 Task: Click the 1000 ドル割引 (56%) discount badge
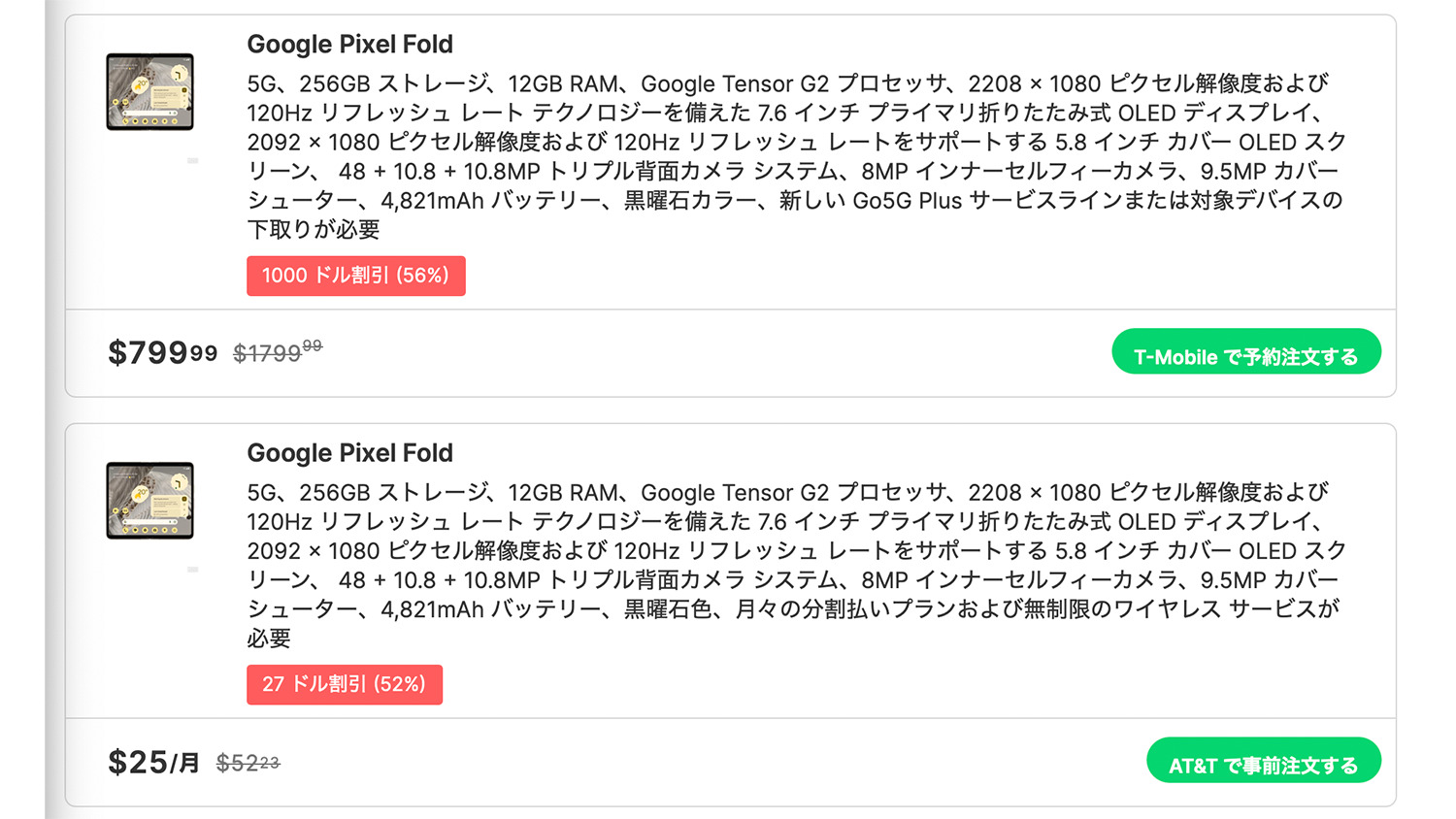click(x=355, y=276)
